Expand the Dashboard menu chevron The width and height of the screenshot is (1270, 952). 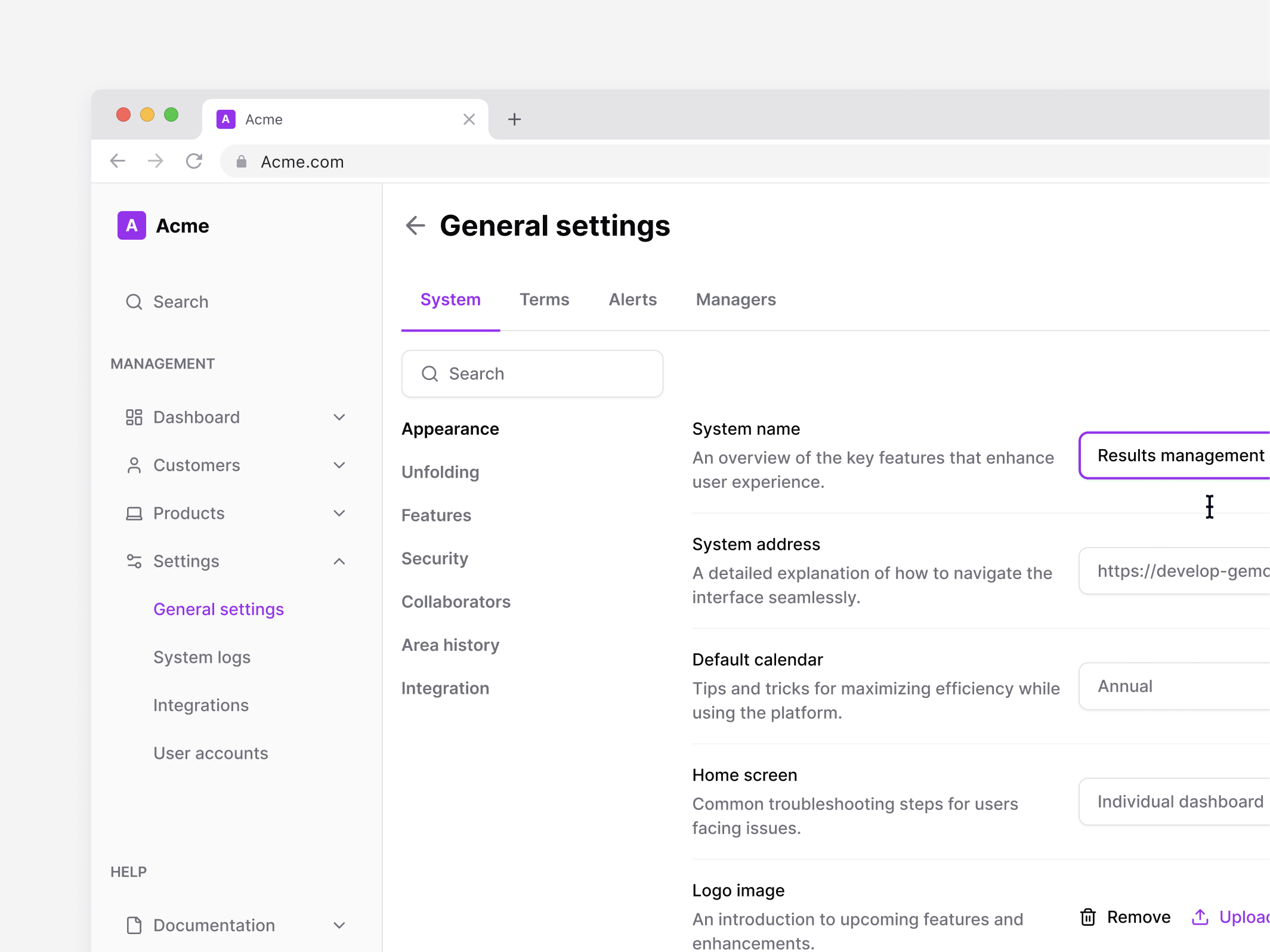coord(339,417)
